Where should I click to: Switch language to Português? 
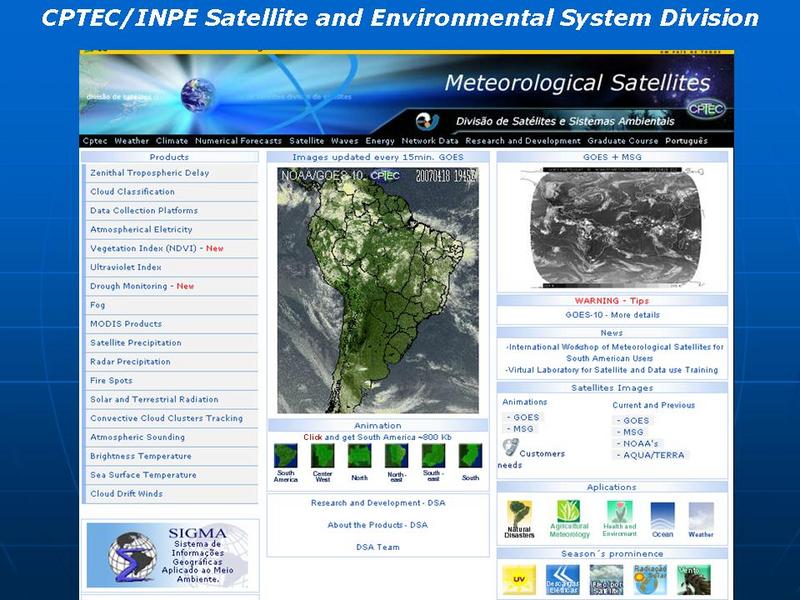tap(686, 141)
